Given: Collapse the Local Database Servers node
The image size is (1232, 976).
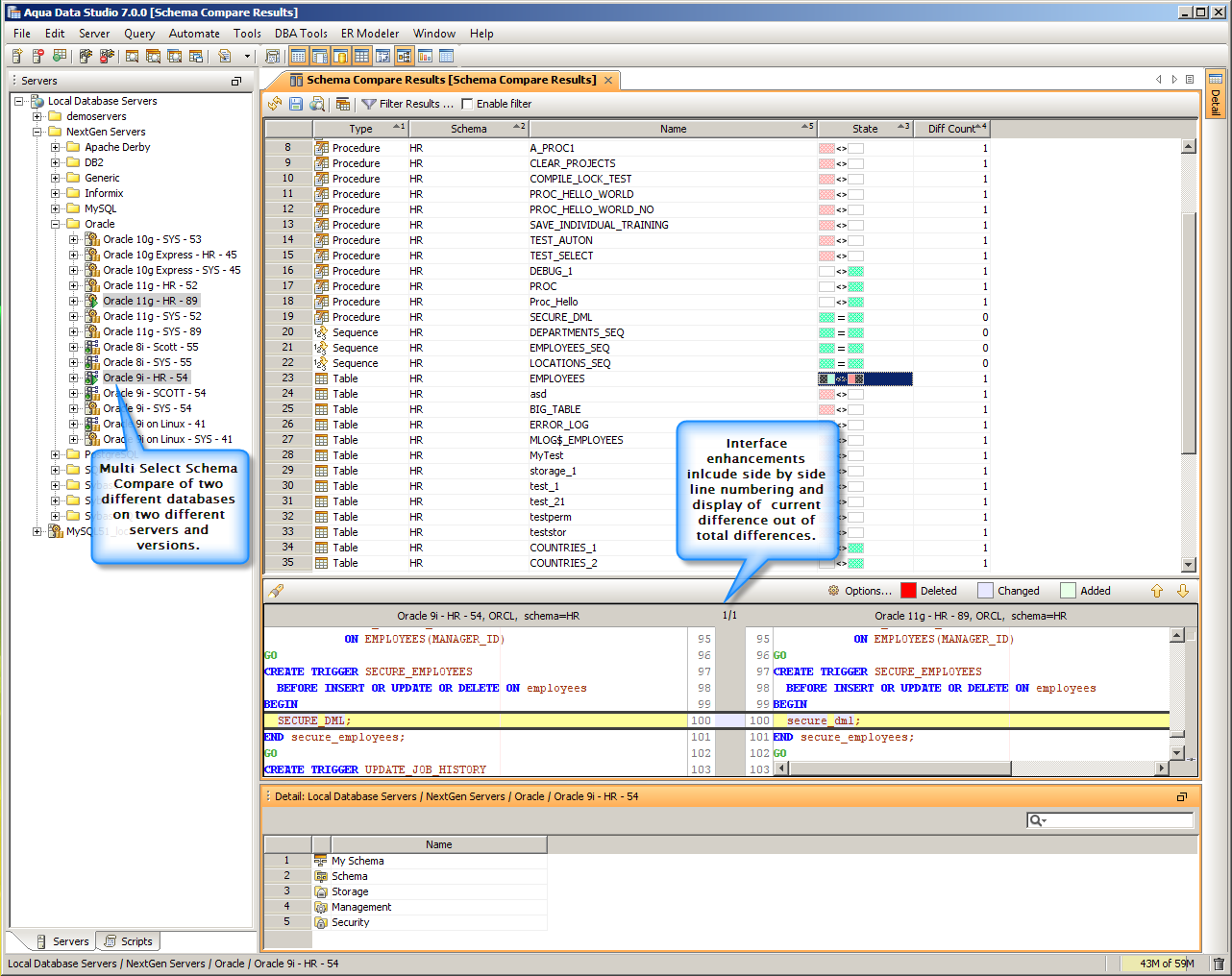Looking at the screenshot, I should 19,101.
